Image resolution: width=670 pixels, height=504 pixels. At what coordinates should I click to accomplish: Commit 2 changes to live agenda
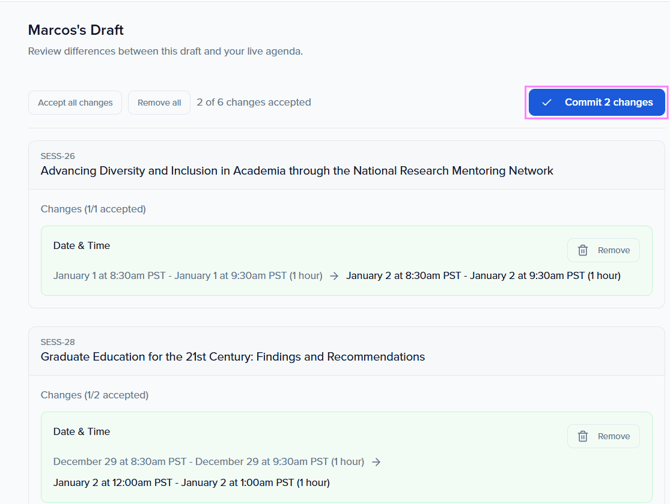597,103
